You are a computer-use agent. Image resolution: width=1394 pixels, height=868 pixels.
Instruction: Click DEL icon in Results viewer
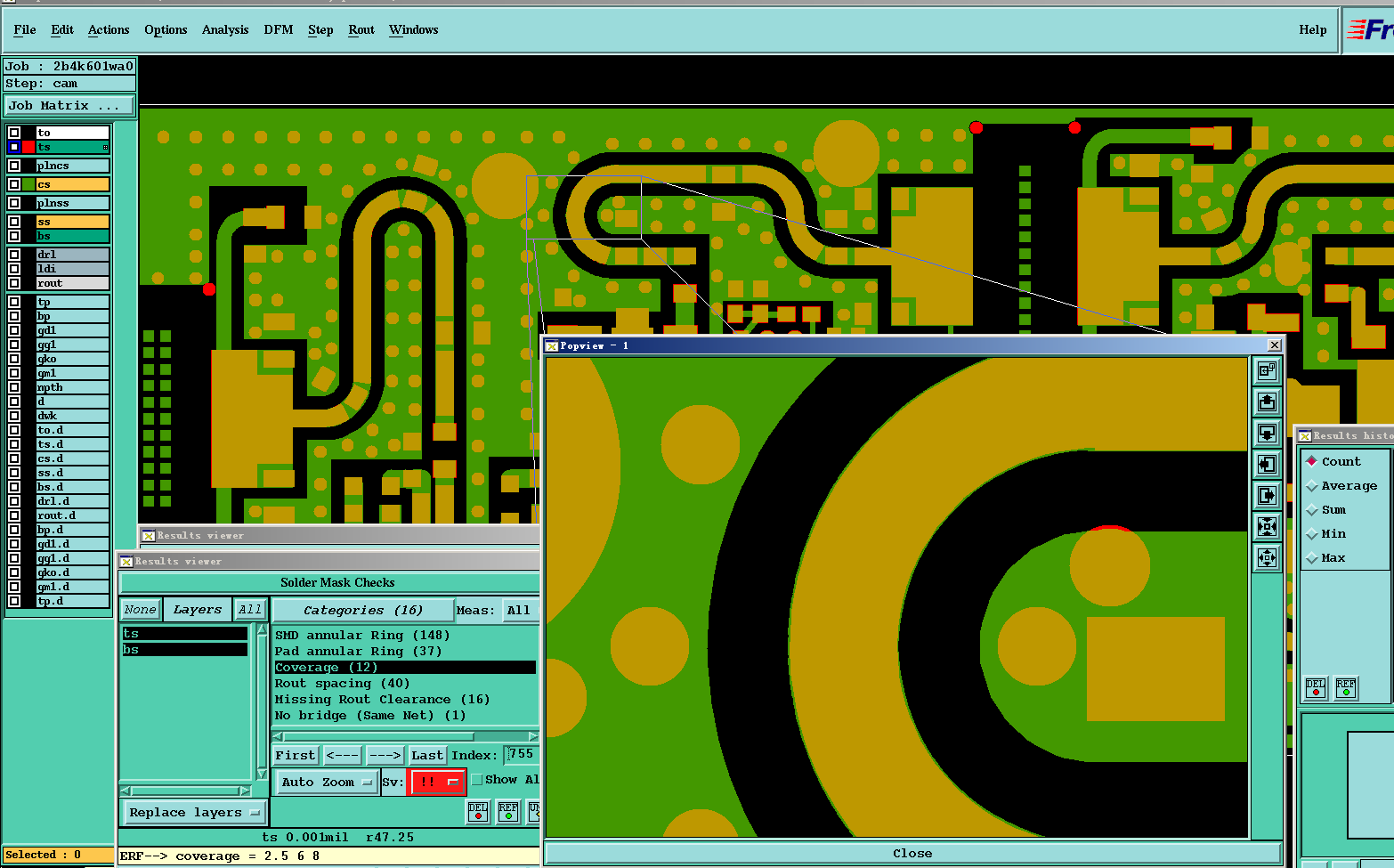[x=478, y=812]
